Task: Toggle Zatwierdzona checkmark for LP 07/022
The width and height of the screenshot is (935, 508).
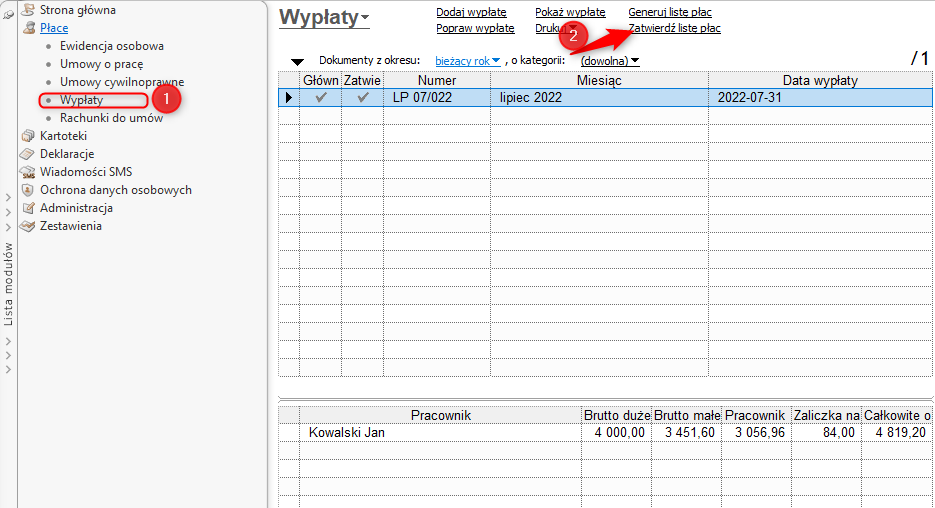Action: (363, 97)
